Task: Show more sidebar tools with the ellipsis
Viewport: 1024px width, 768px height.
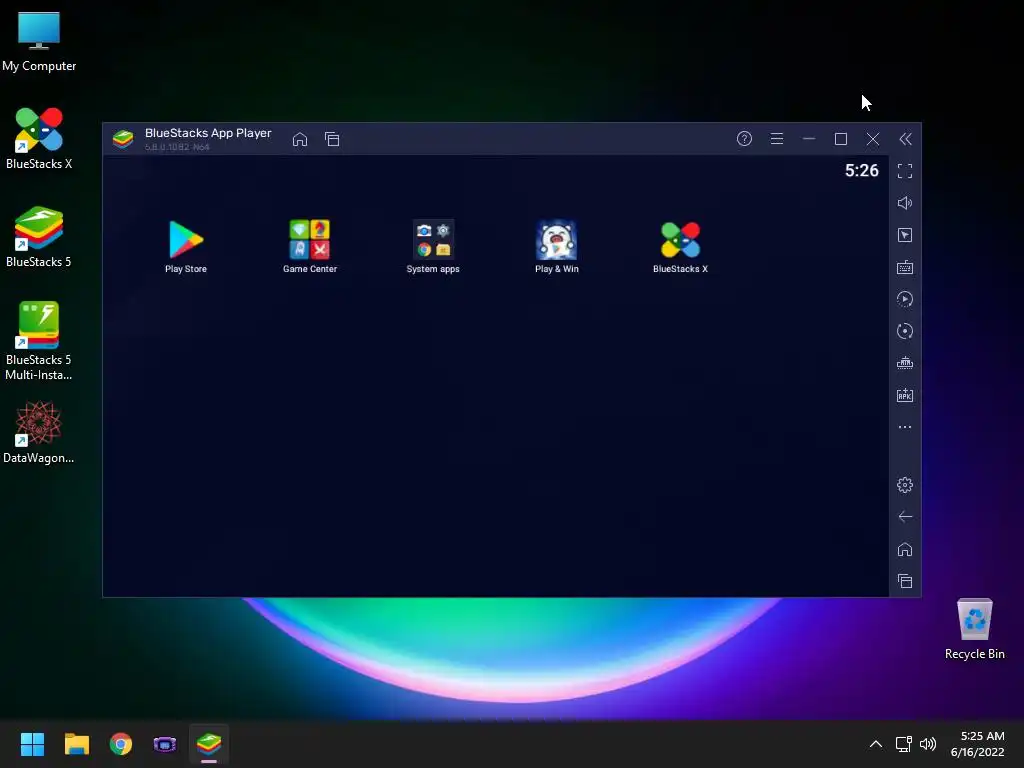Action: pos(904,427)
